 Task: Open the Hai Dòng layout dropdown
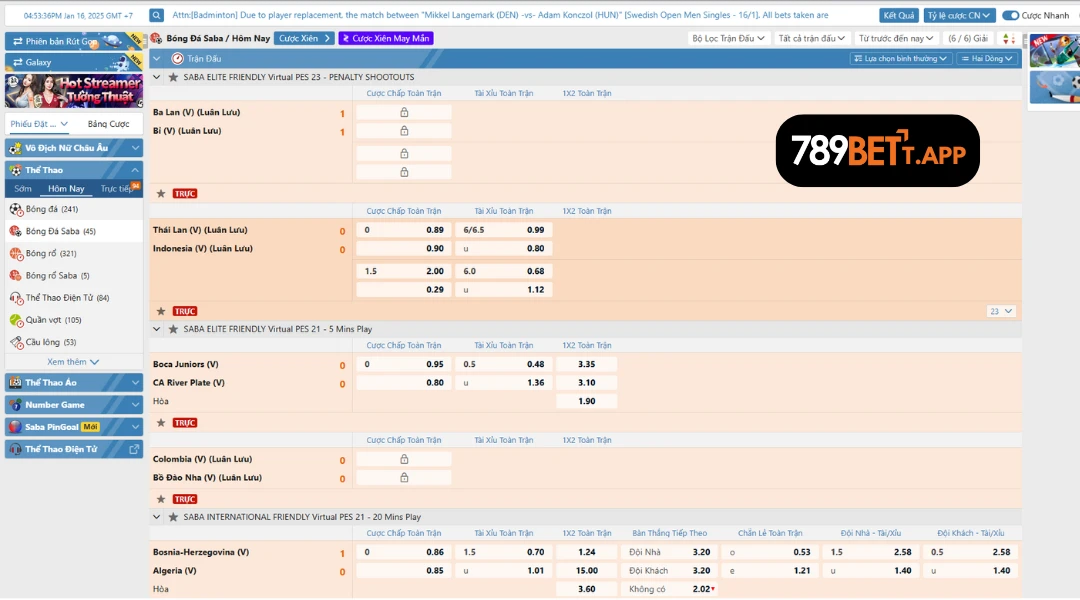click(x=987, y=59)
